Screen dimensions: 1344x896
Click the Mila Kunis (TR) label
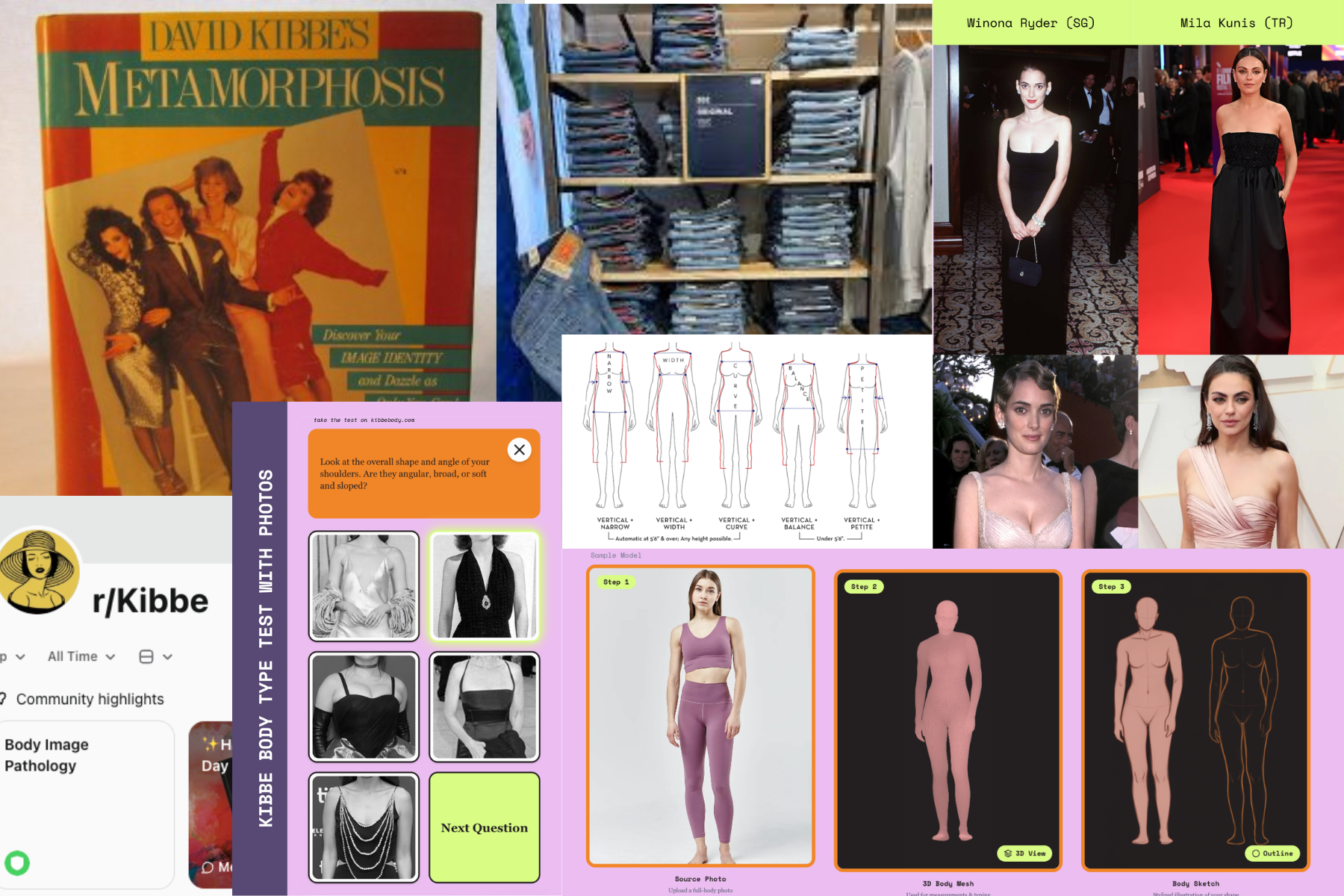pos(1236,23)
